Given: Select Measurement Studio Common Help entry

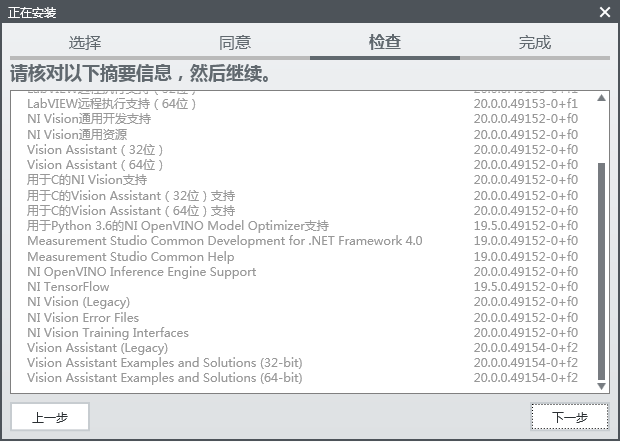Looking at the screenshot, I should point(131,257).
